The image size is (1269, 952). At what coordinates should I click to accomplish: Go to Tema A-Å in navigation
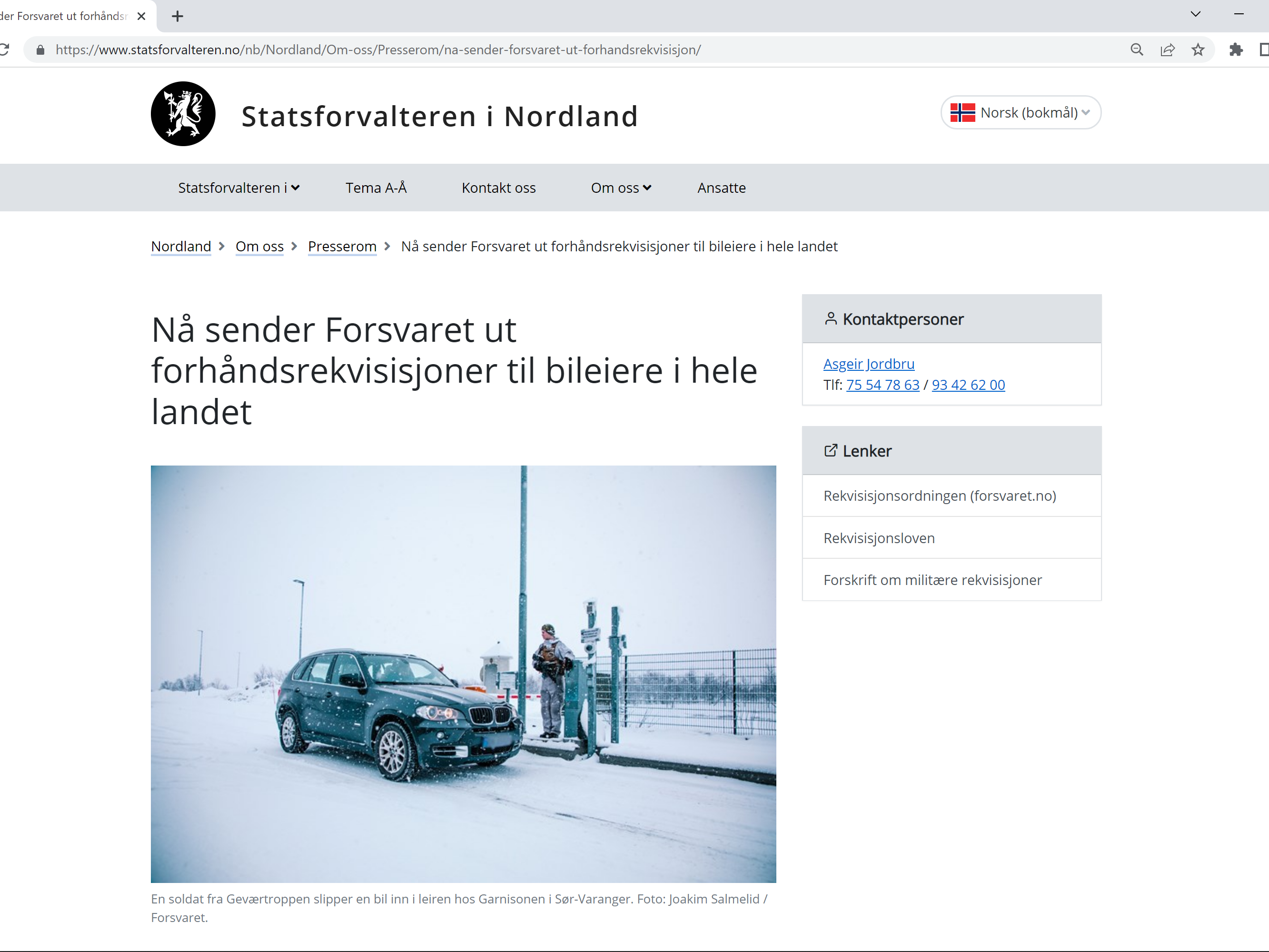[376, 188]
